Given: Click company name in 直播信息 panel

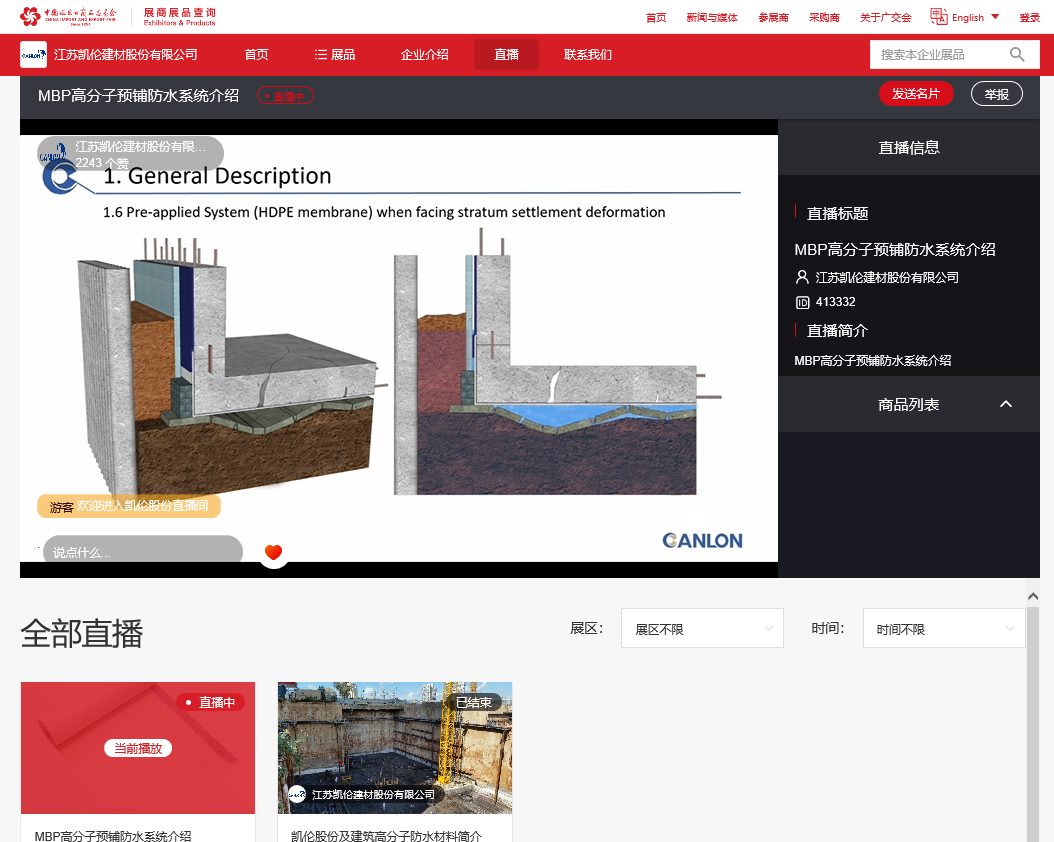Looking at the screenshot, I should [887, 277].
